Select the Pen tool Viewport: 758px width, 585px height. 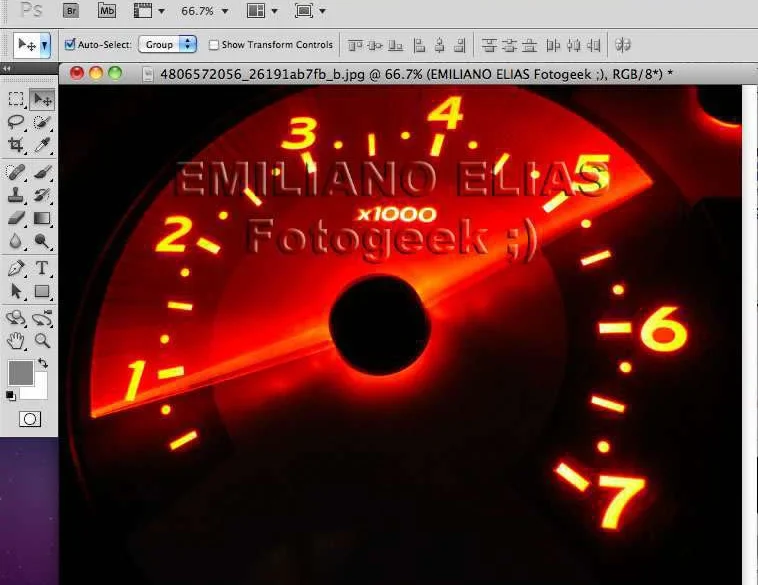[16, 268]
